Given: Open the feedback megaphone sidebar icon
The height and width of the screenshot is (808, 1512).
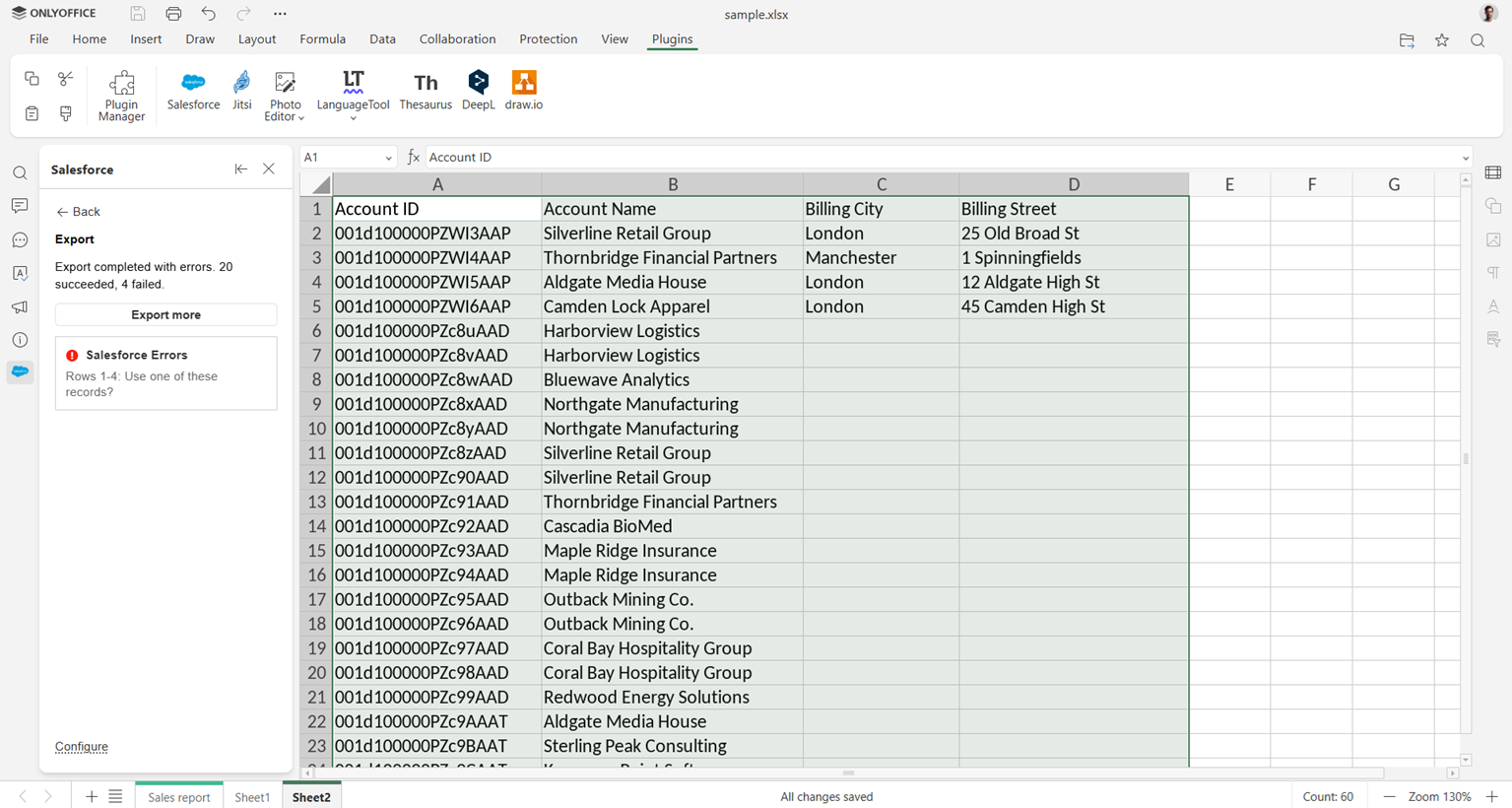Looking at the screenshot, I should point(20,306).
